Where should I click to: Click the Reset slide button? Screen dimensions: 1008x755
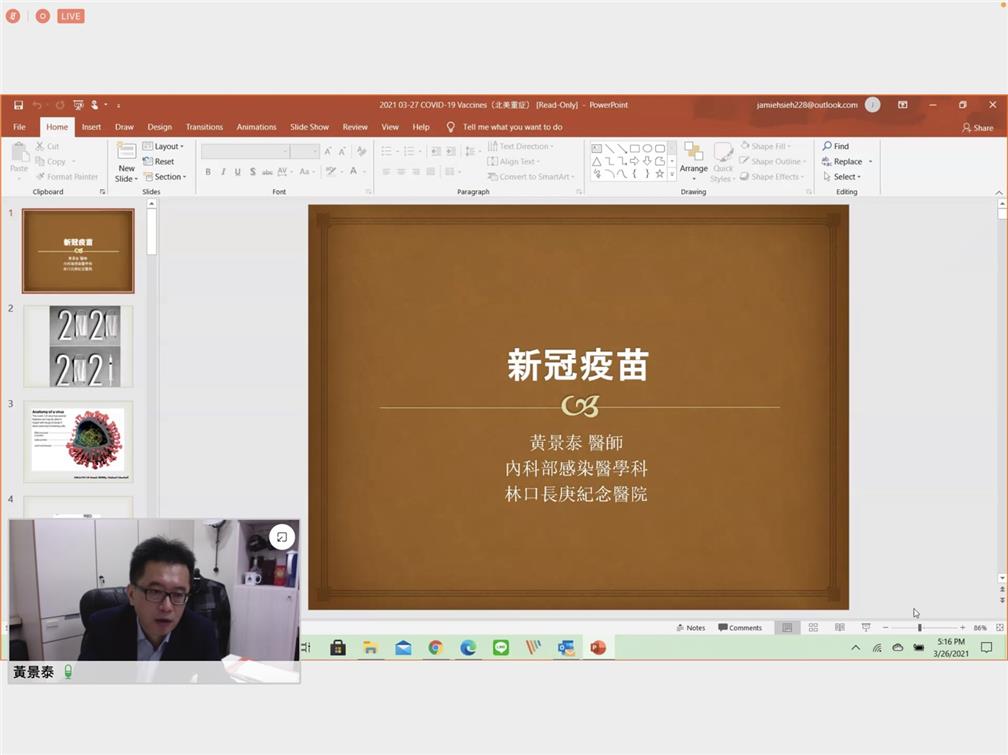[x=159, y=161]
